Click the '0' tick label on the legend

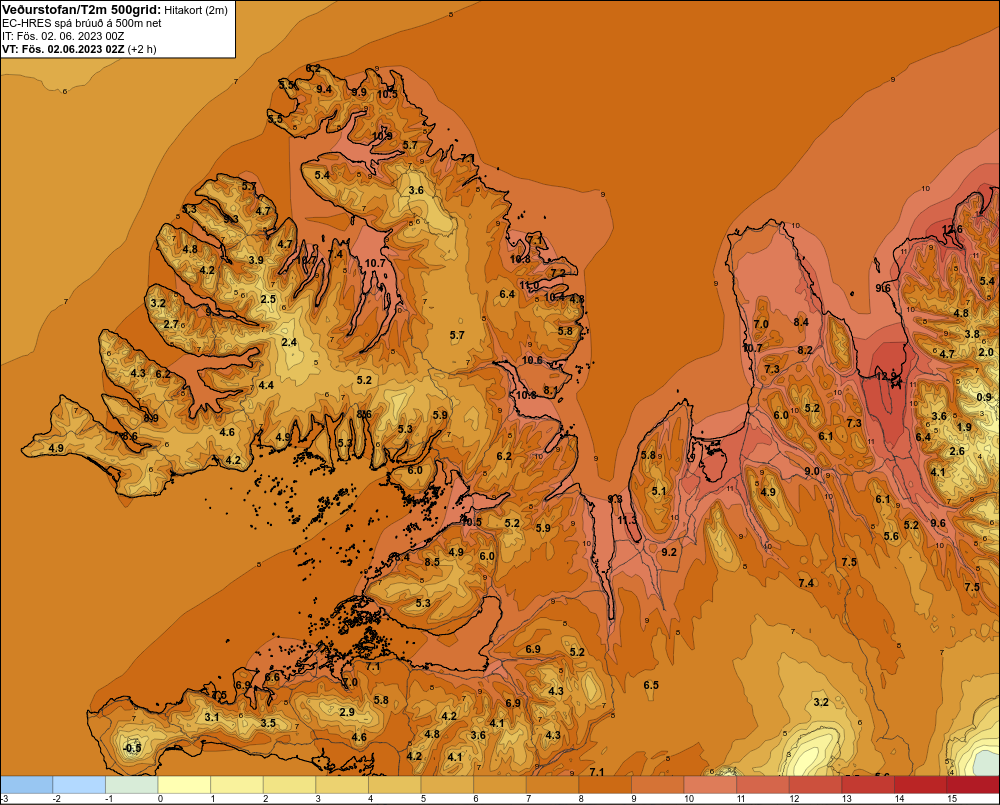point(160,799)
